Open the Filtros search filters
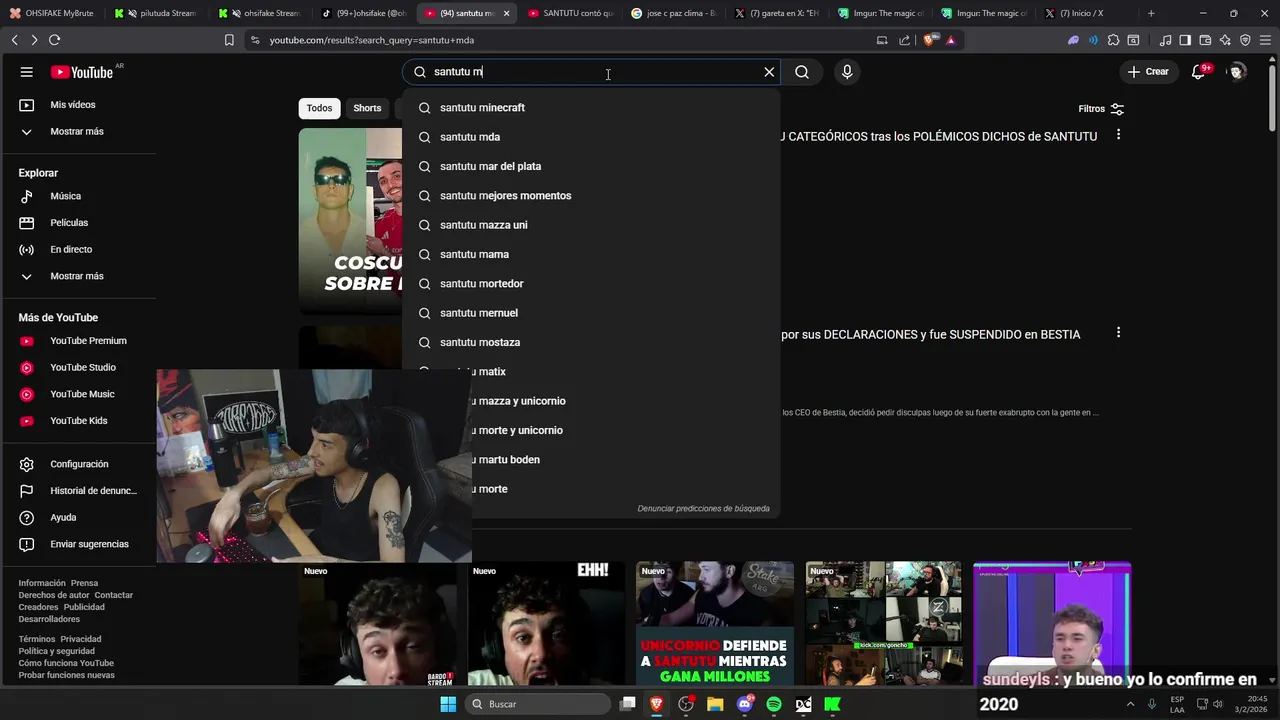This screenshot has width=1280, height=720. pos(1101,109)
